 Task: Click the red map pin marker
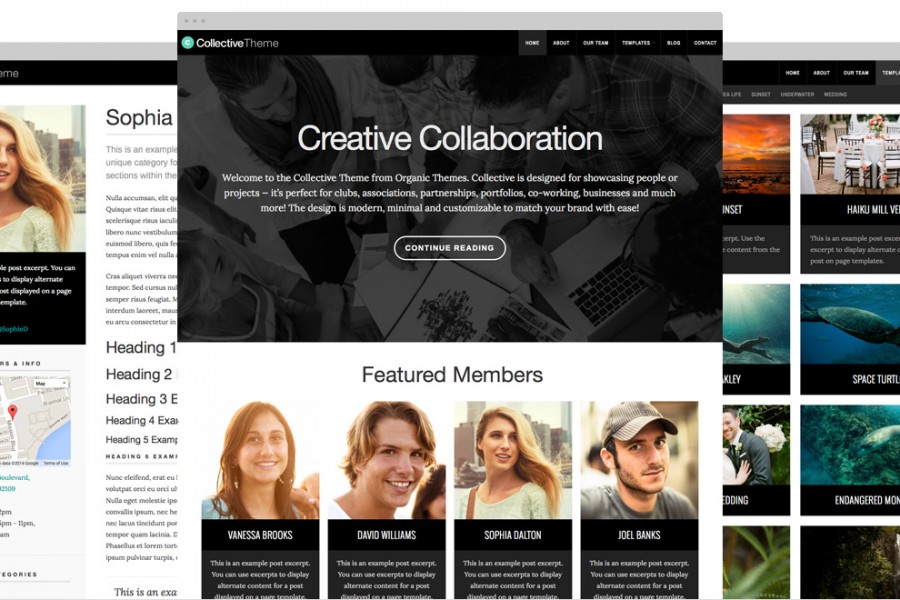click(x=13, y=412)
